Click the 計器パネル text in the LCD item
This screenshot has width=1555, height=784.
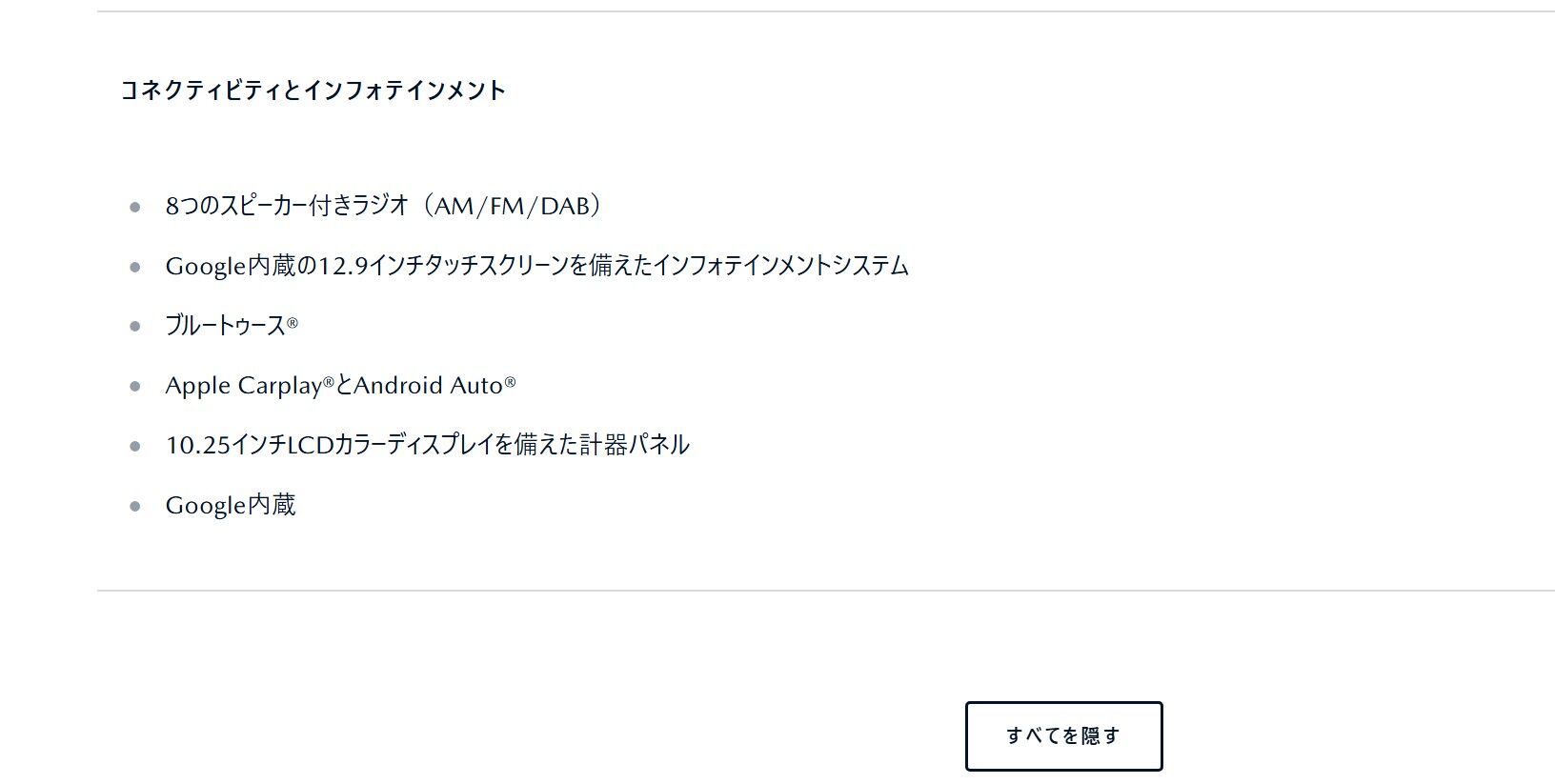[x=635, y=445]
